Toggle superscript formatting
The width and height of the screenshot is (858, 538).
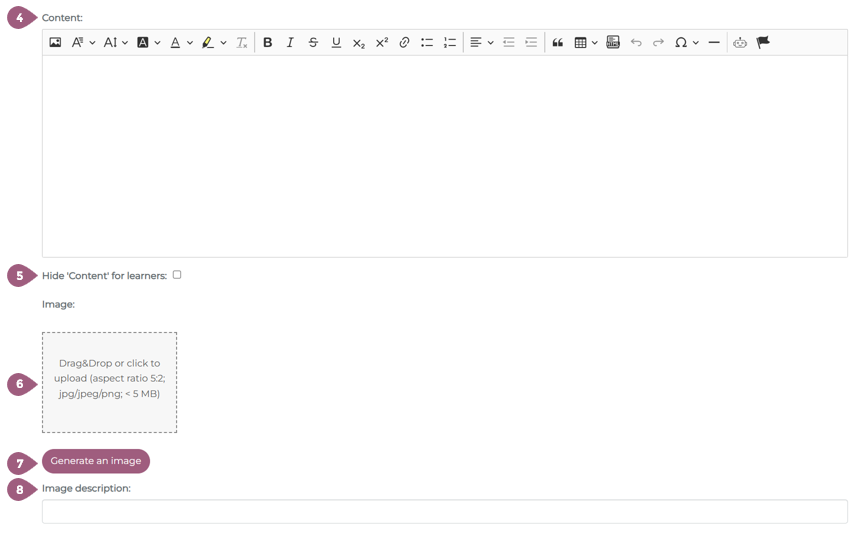pos(381,43)
